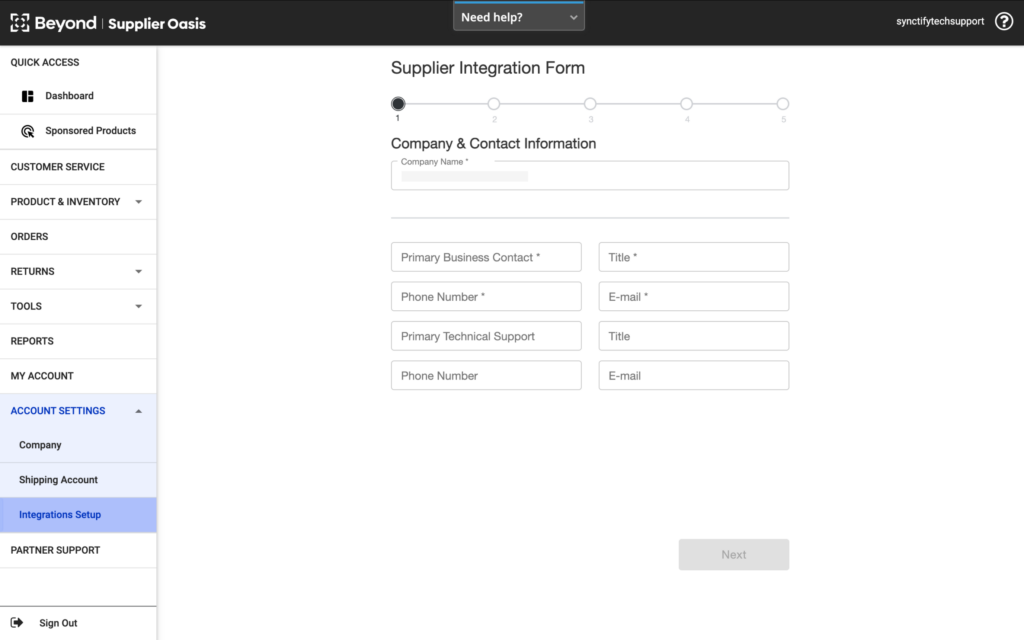Focus the optional technical E-mail field
This screenshot has width=1024, height=640.
[x=694, y=376]
